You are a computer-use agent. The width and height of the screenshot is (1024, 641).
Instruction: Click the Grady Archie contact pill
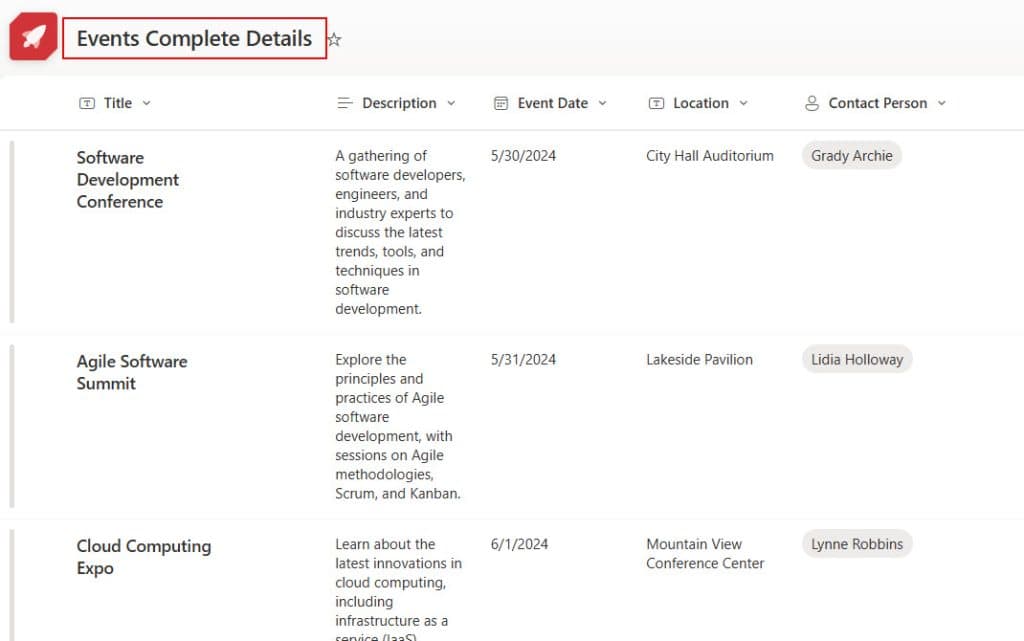click(x=851, y=155)
